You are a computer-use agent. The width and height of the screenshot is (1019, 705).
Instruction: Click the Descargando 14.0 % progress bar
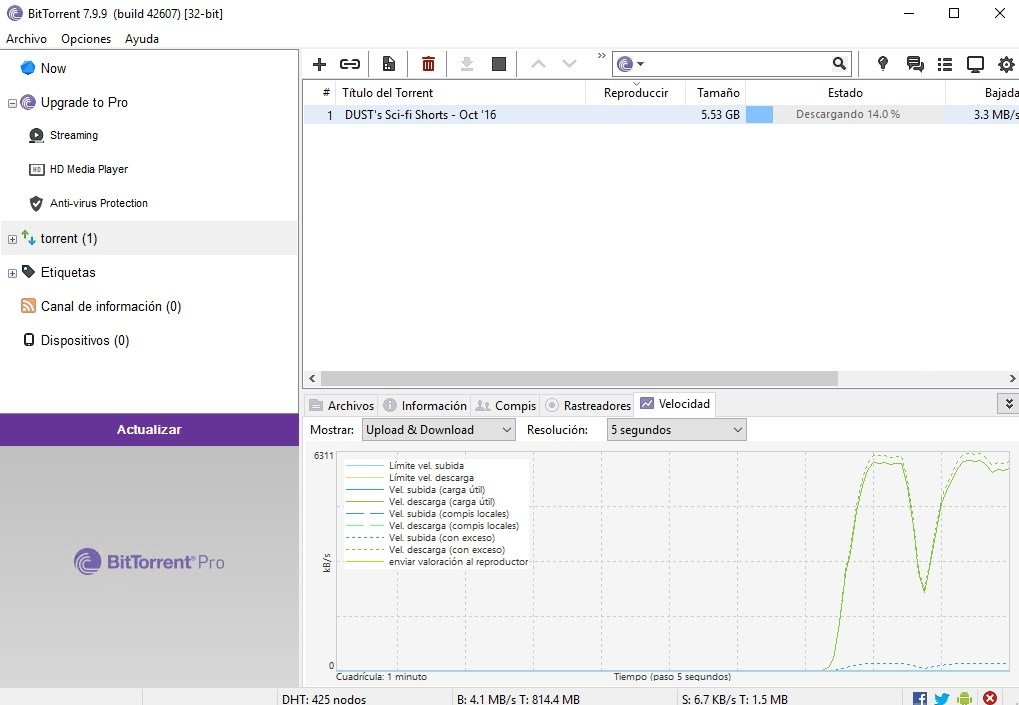tap(845, 114)
